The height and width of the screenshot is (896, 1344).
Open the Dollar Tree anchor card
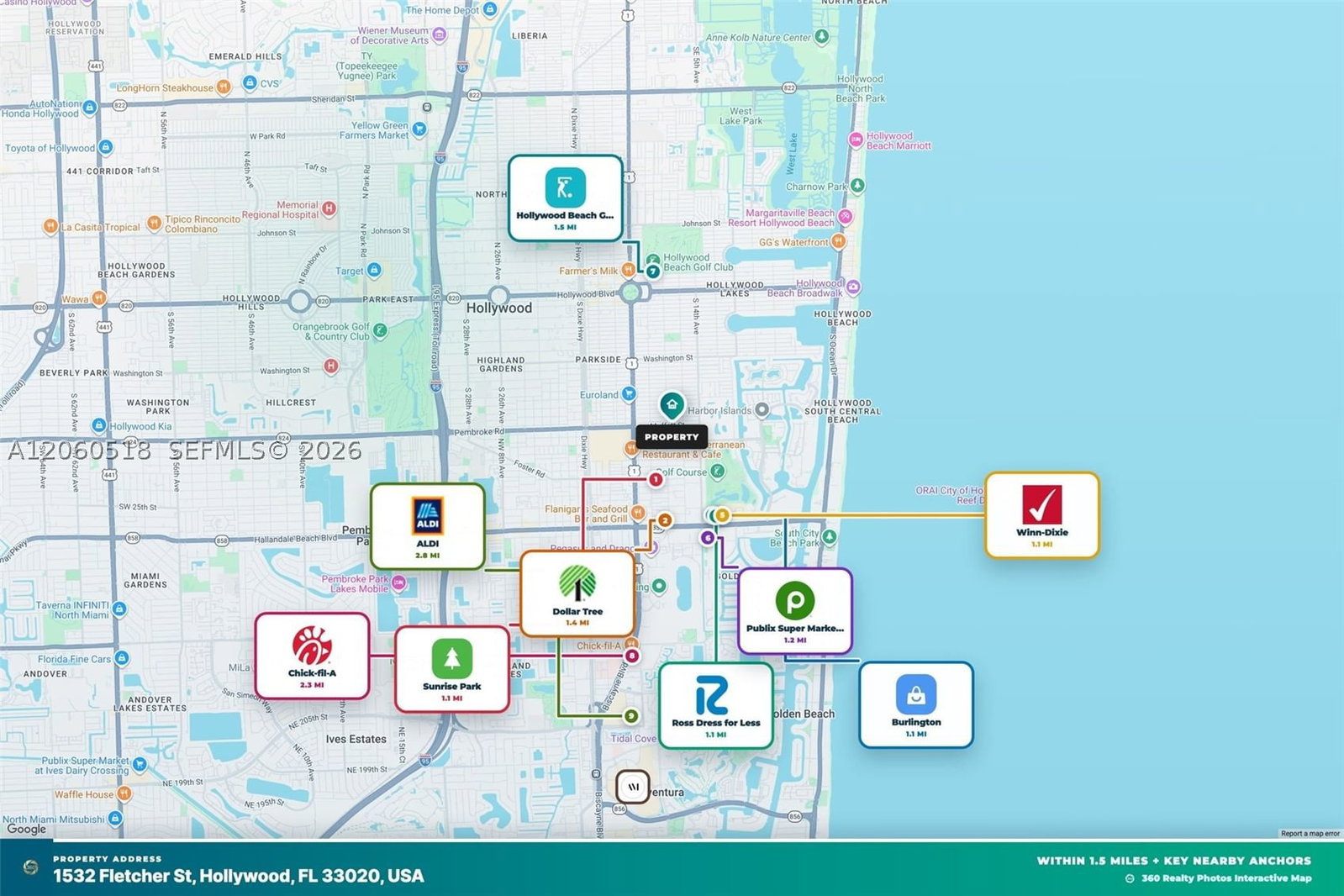(x=577, y=593)
